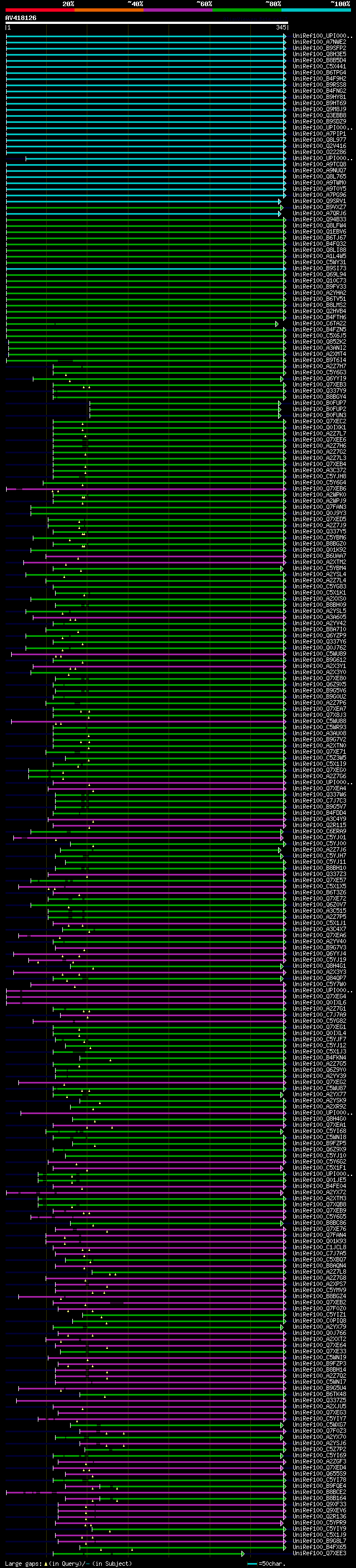356x1568 pixels.
Task: Select label UniRef100_Q7XEE6
Action: (x=319, y=439)
